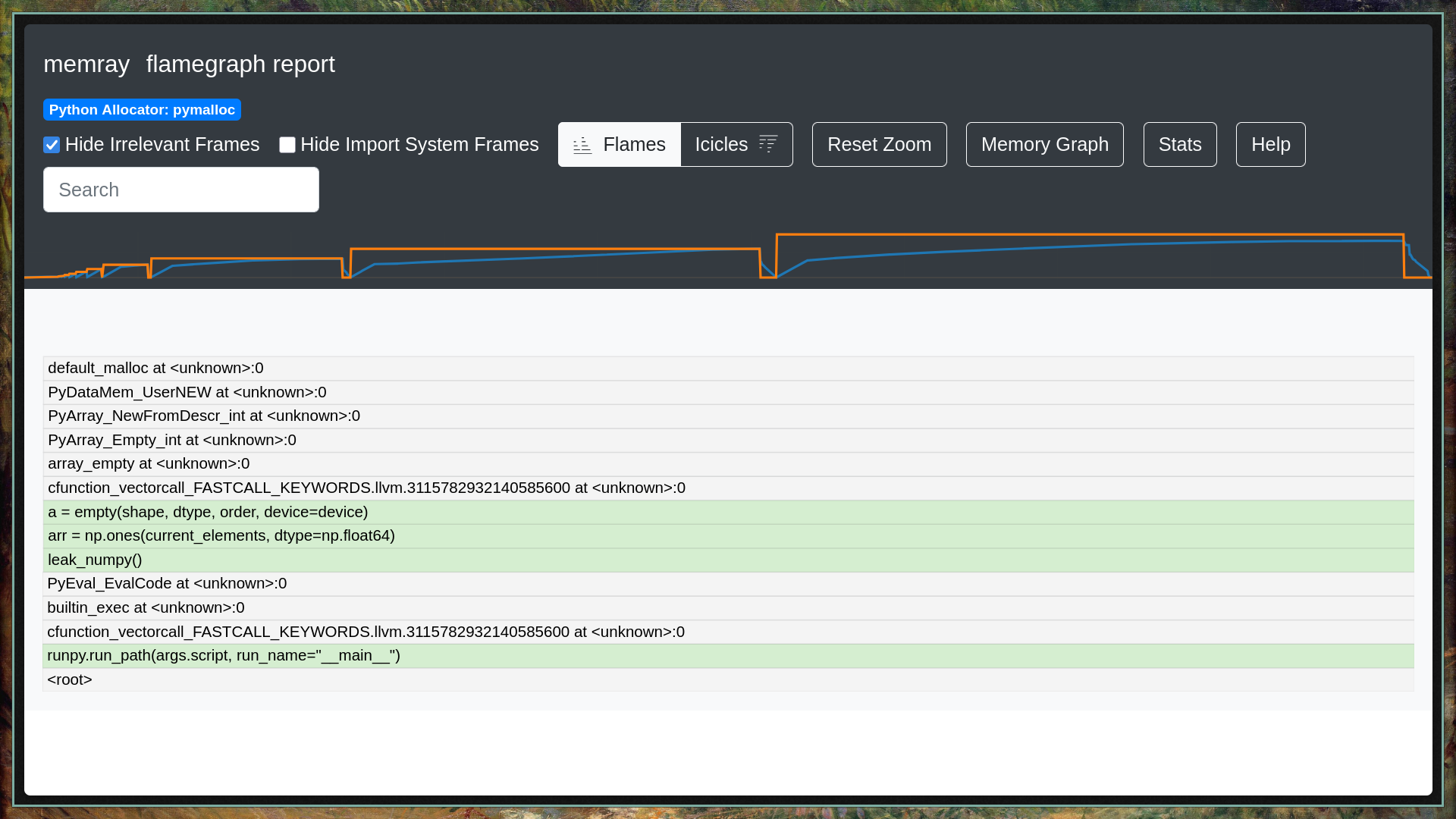Uncheck Hide Irrelevant Frames checkbox
This screenshot has height=819, width=1456.
[x=52, y=145]
